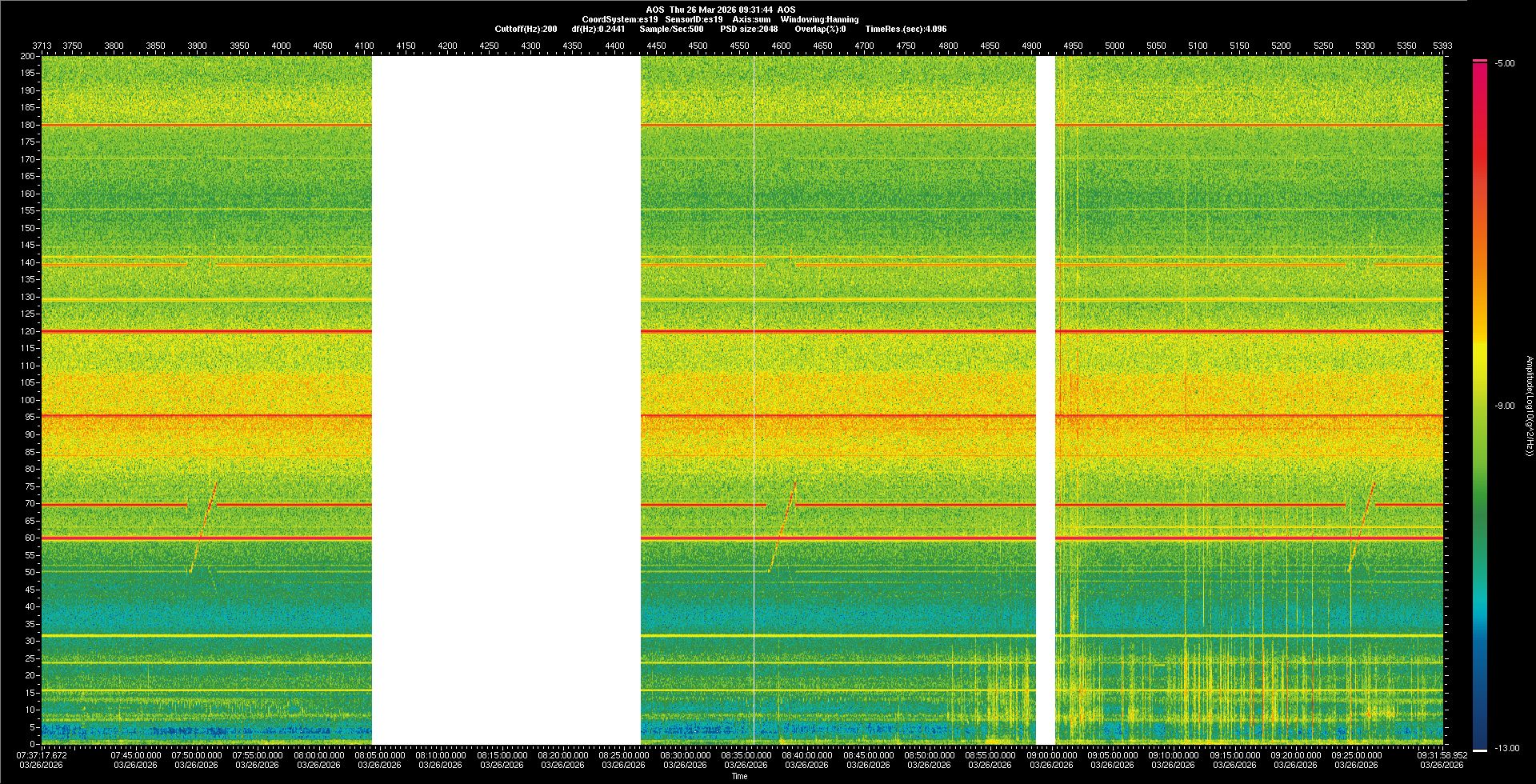Click the 07:37:17.672 start time label
The image size is (1536, 784).
(42, 755)
